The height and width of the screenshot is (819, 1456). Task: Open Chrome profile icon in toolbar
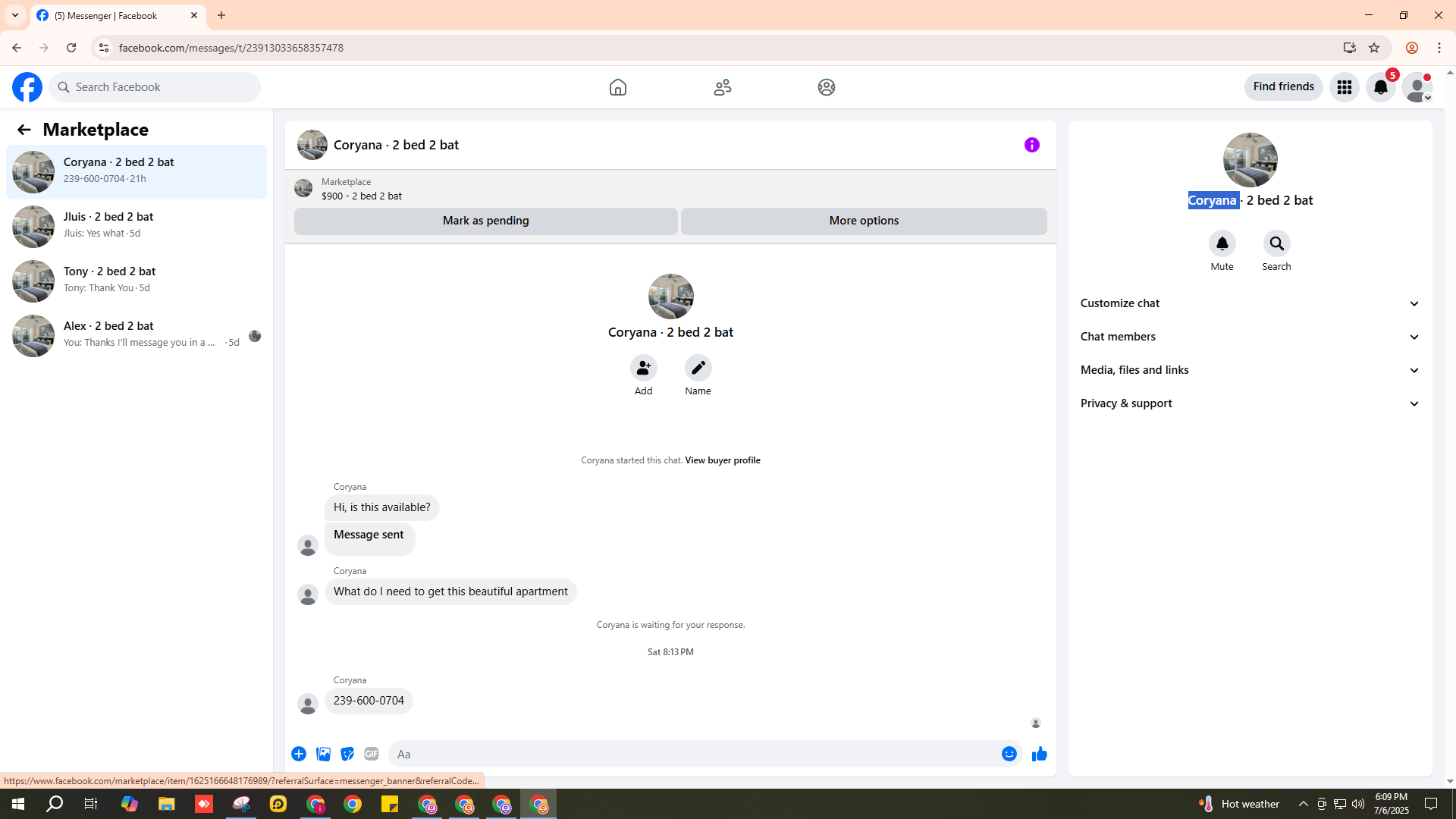click(1411, 48)
